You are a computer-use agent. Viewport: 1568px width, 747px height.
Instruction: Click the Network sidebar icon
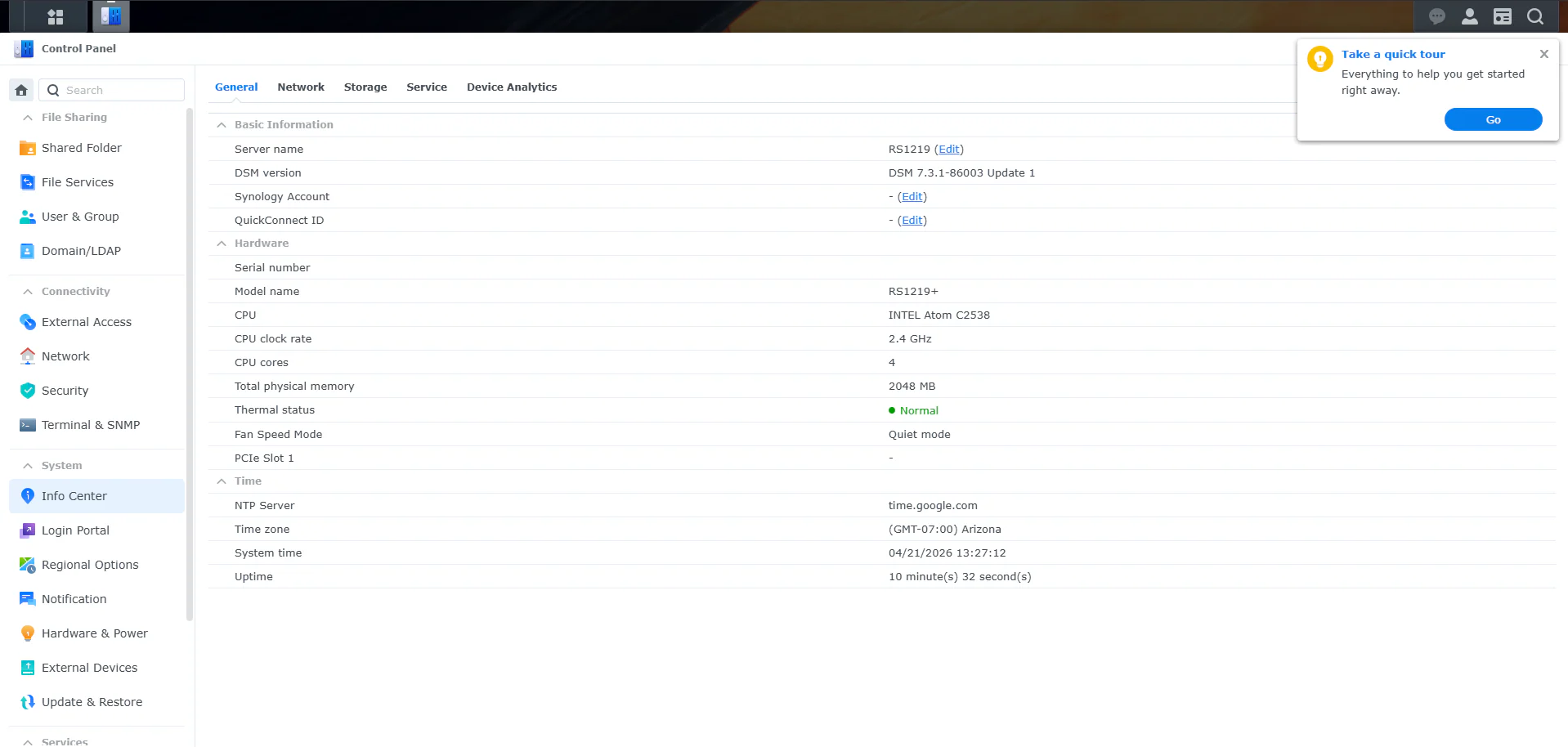27,356
